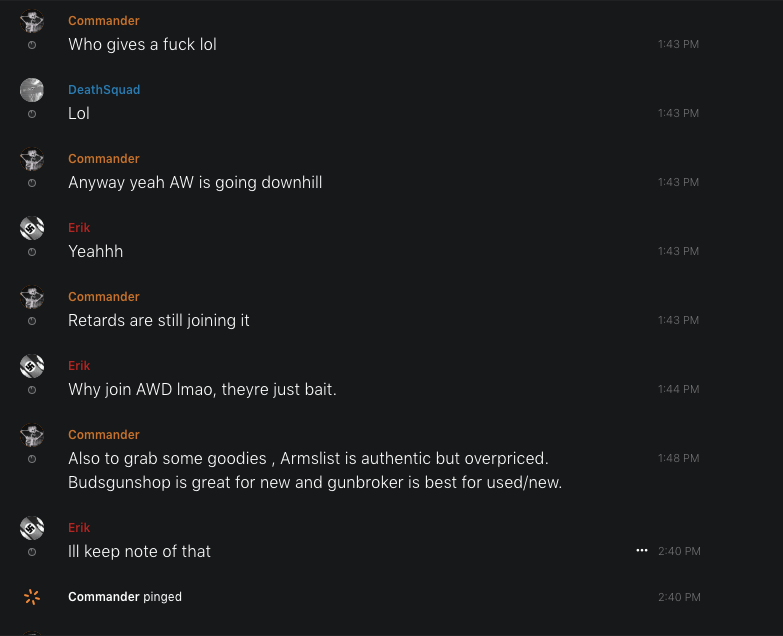Click DeathSquad's avatar picture
The image size is (783, 636).
[32, 90]
